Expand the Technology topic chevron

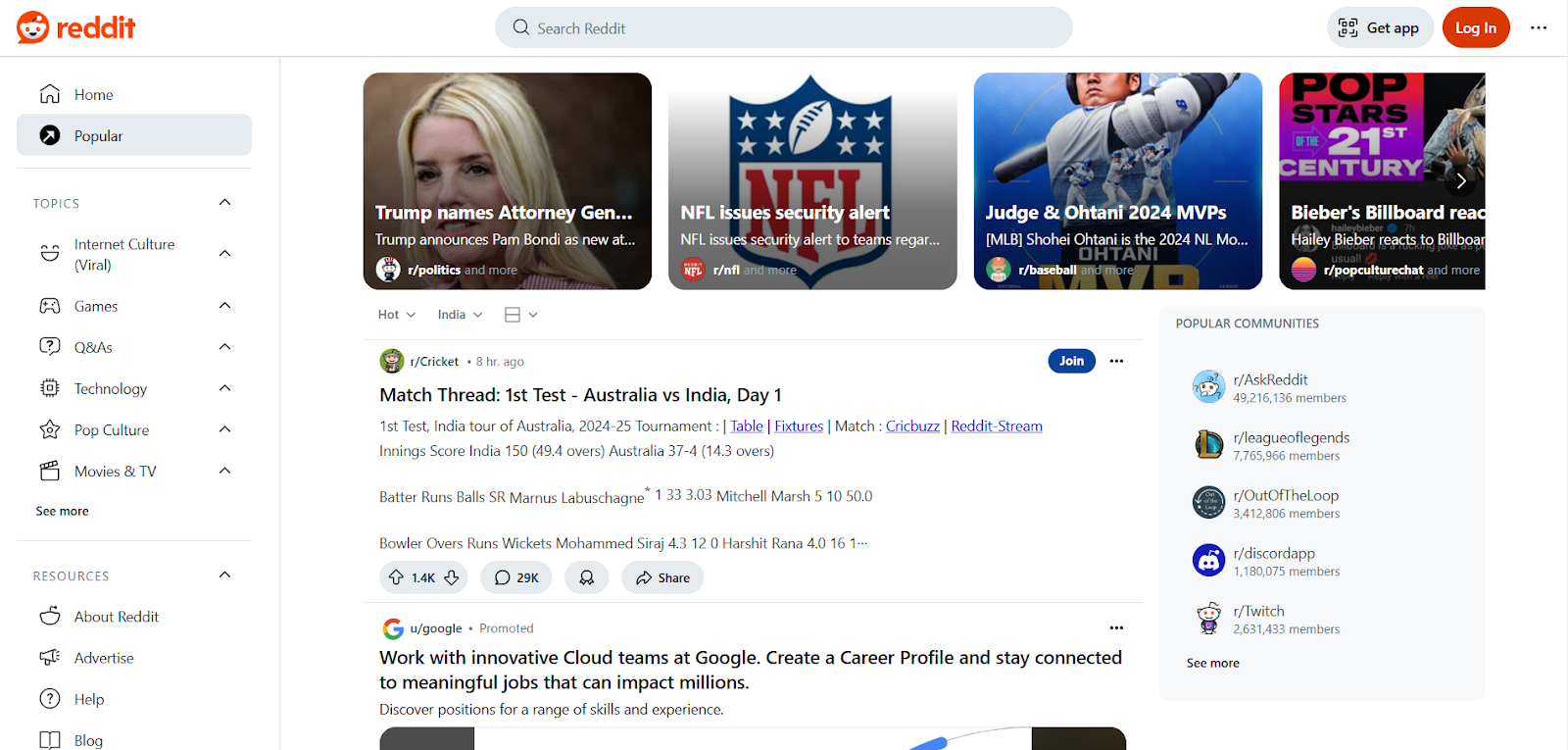(x=225, y=388)
